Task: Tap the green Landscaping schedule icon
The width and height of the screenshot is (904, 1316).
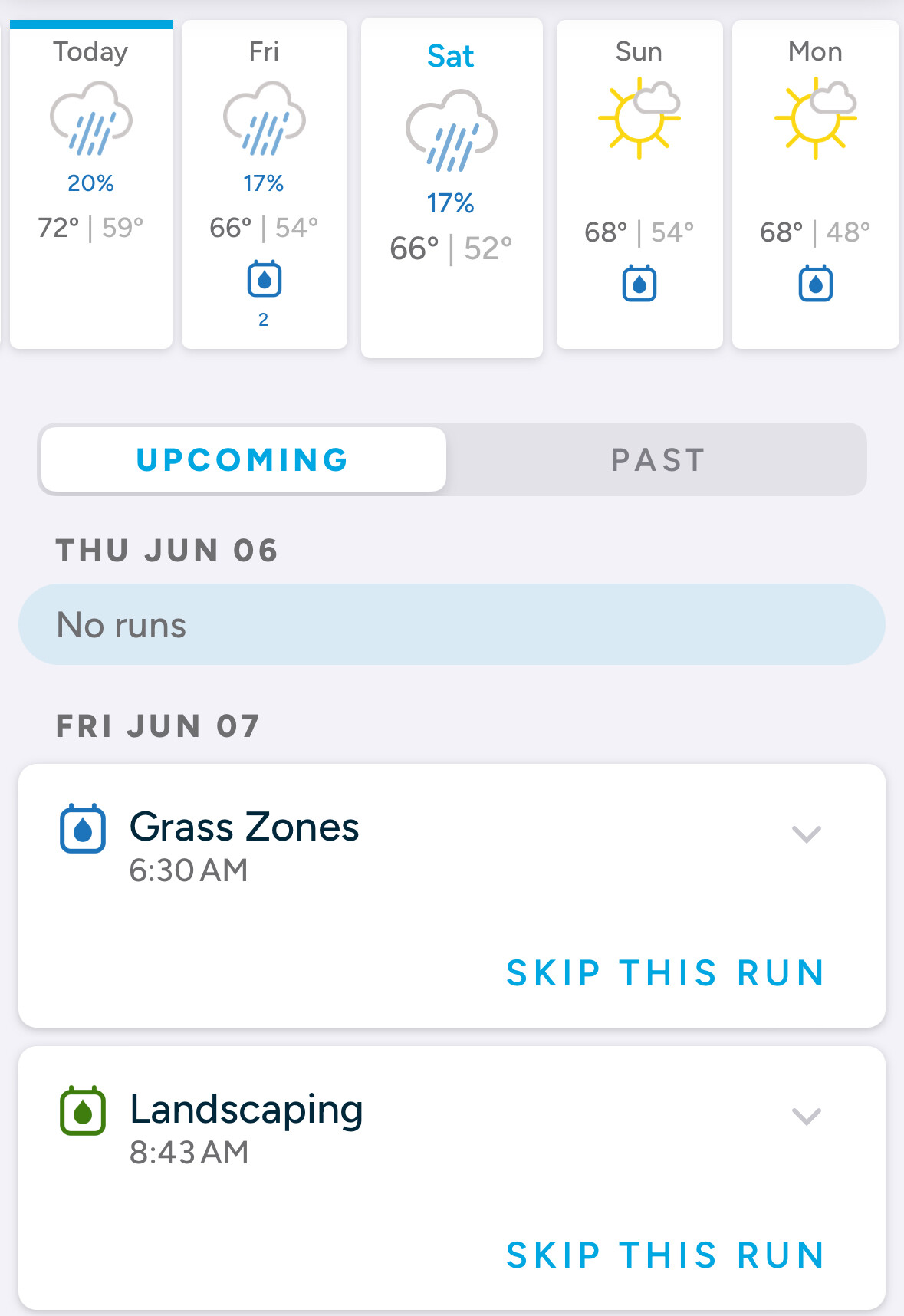Action: point(83,1110)
